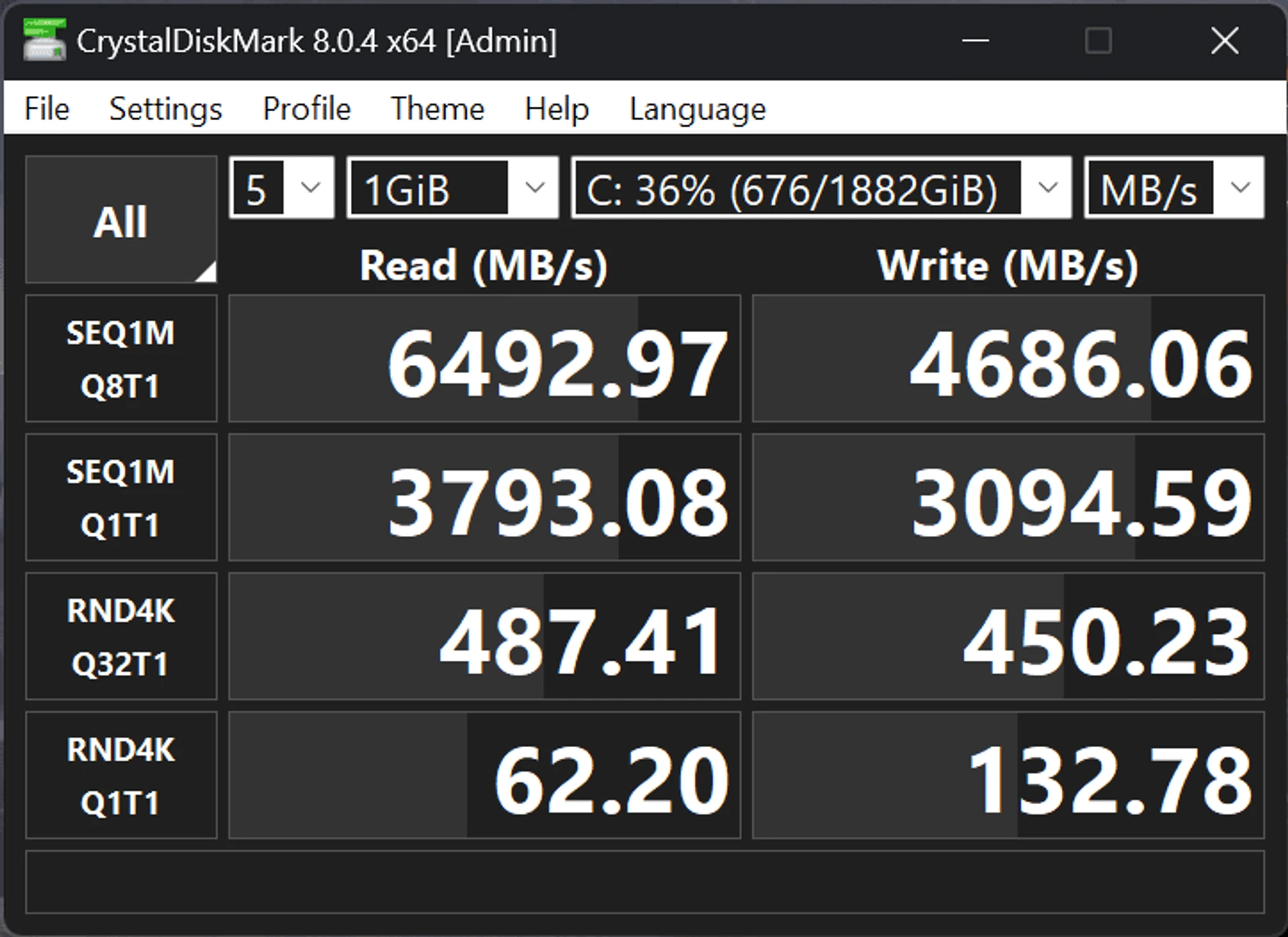
Task: Click the SEQ1M Q1T1 write value 3094.59
Action: tap(1009, 498)
